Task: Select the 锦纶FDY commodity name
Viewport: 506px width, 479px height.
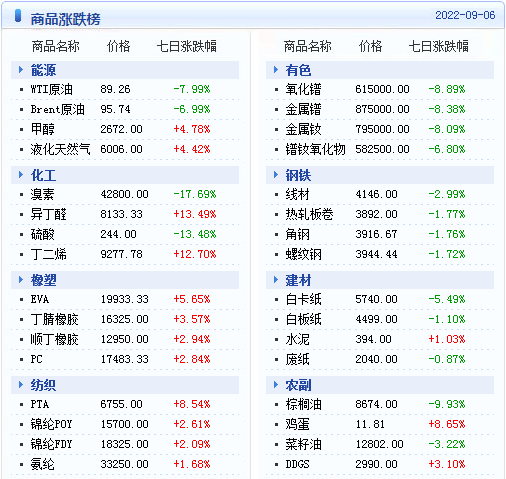Action: click(51, 444)
